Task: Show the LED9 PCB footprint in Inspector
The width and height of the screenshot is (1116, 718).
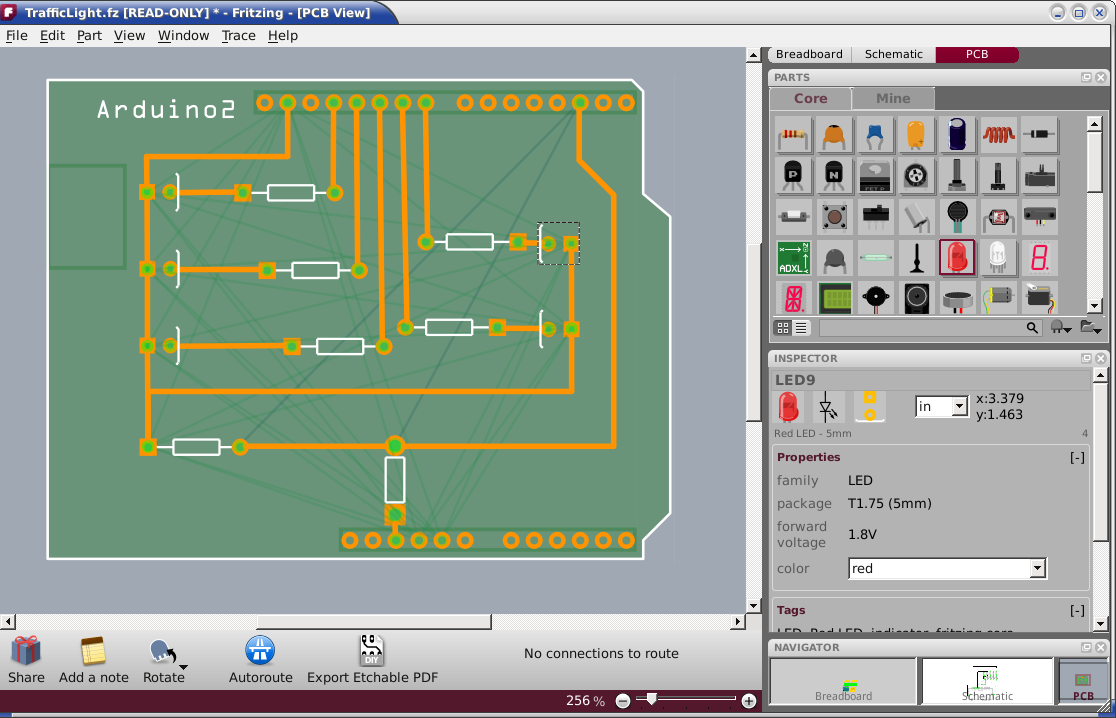Action: pos(870,407)
